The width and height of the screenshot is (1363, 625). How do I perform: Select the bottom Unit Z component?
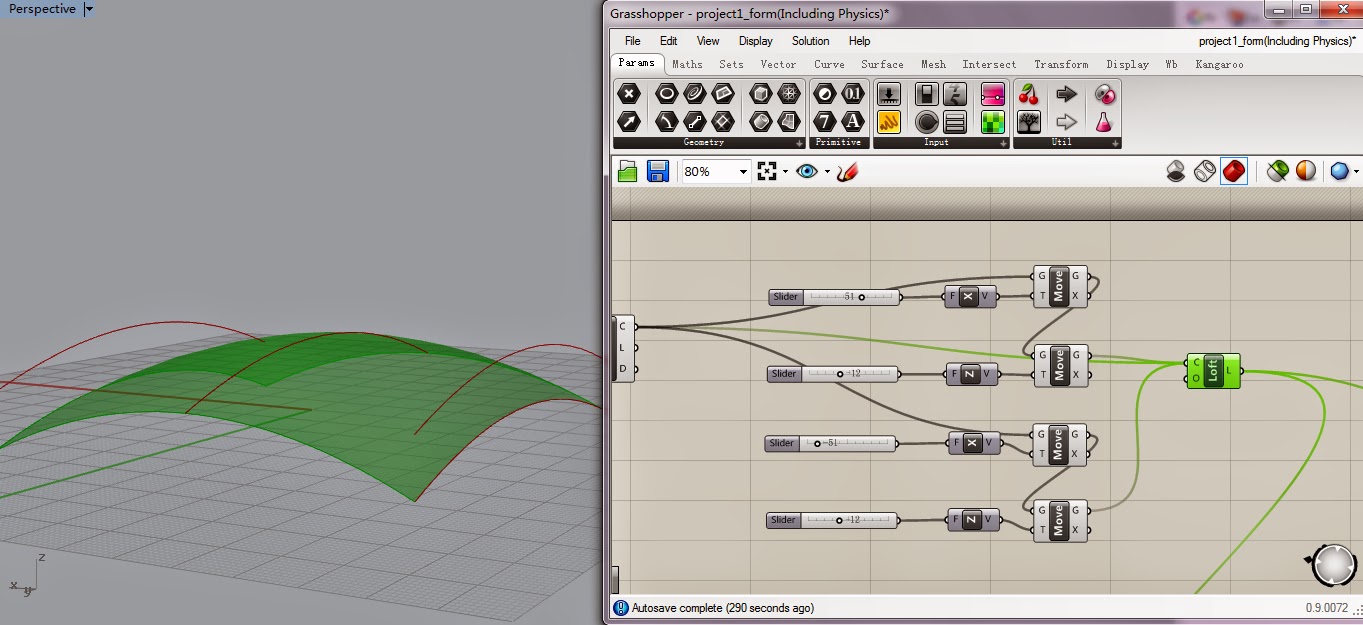click(x=972, y=519)
